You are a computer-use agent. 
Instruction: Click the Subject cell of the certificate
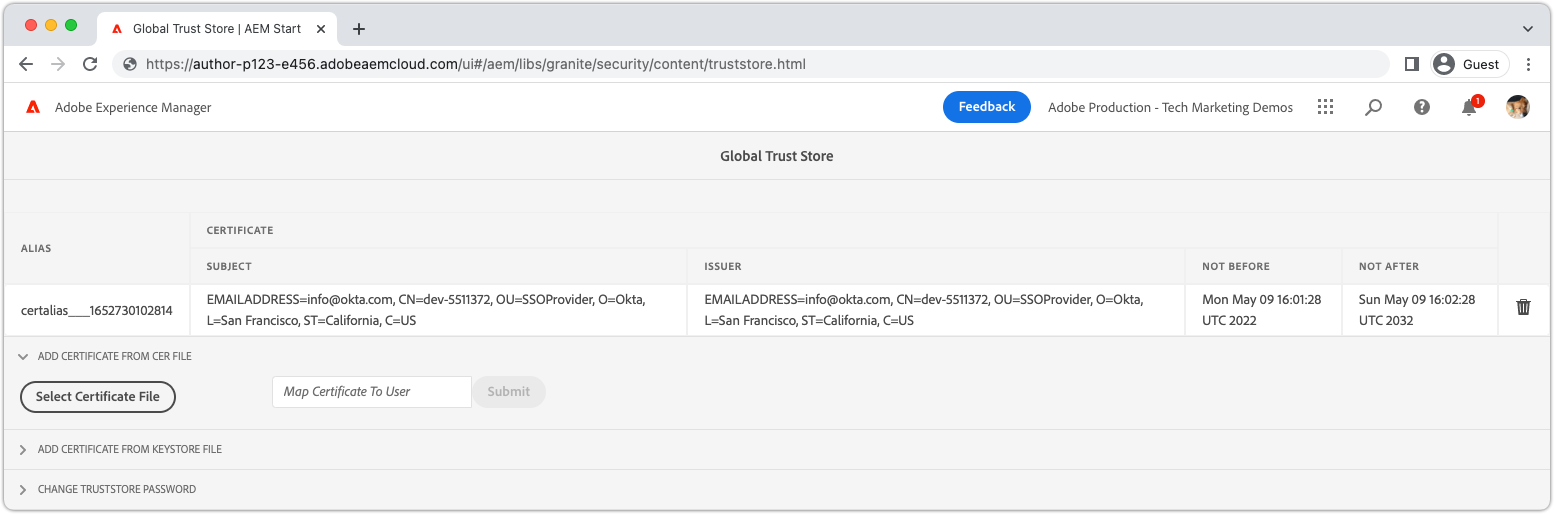[439, 310]
